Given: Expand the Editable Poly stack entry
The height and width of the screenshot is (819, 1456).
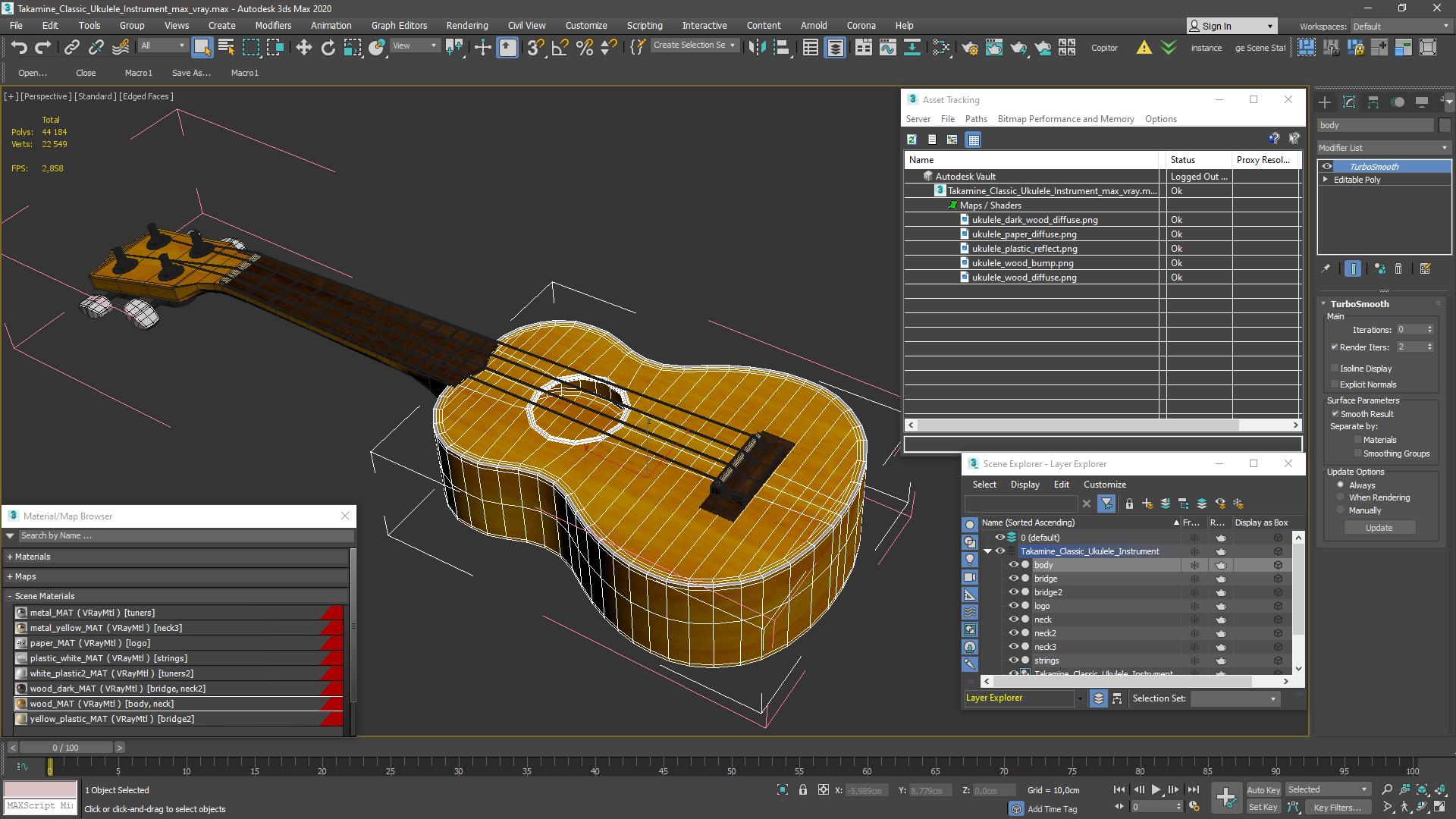Looking at the screenshot, I should (x=1326, y=180).
